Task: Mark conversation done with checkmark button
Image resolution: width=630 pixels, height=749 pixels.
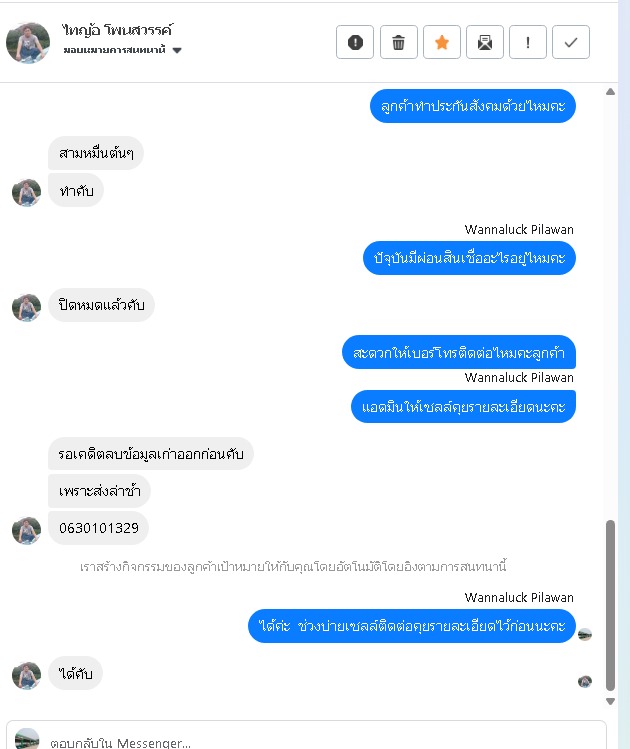Action: point(571,43)
